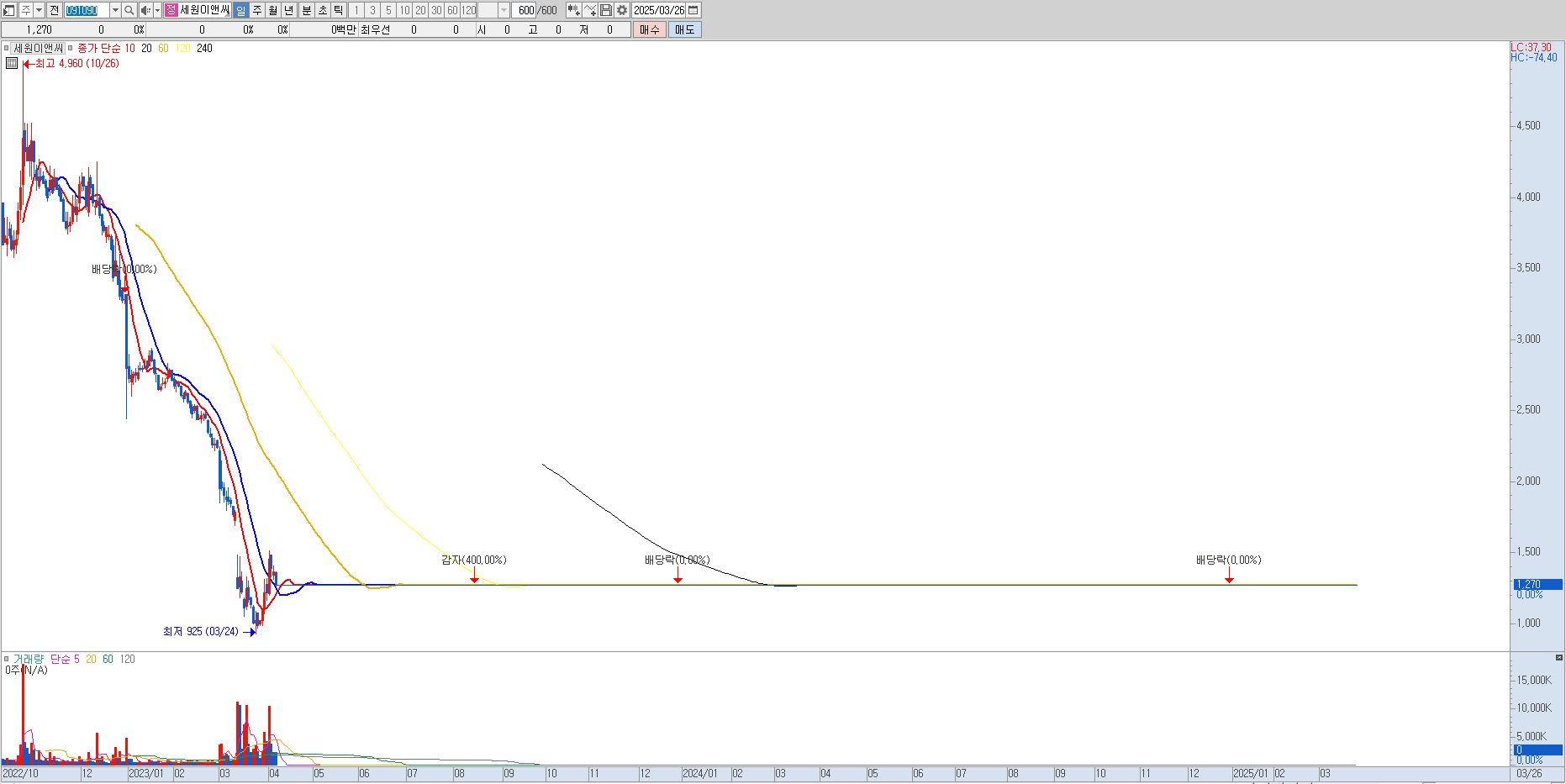Toggle square marker before 거래량 label

click(x=7, y=659)
